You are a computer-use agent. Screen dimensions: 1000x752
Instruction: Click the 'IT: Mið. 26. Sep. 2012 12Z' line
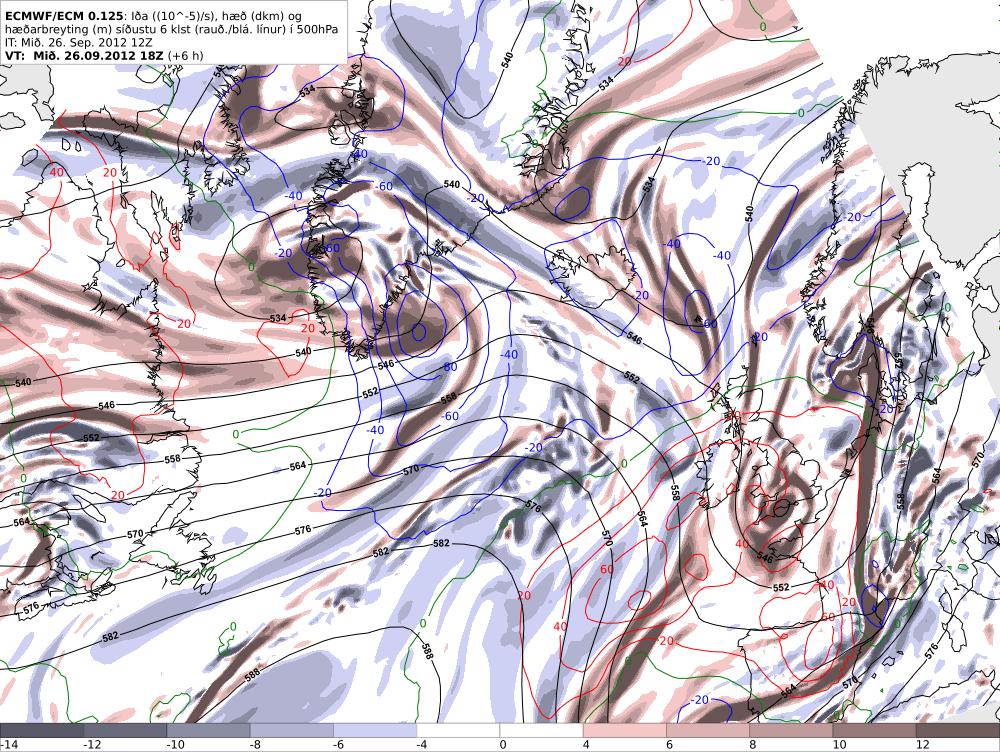(80, 42)
